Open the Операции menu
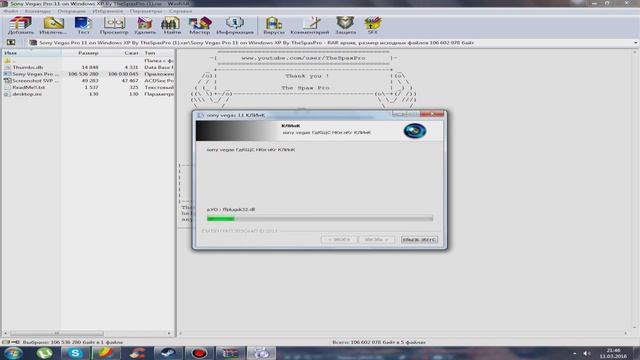Viewport: 640px width, 360px height. point(72,11)
